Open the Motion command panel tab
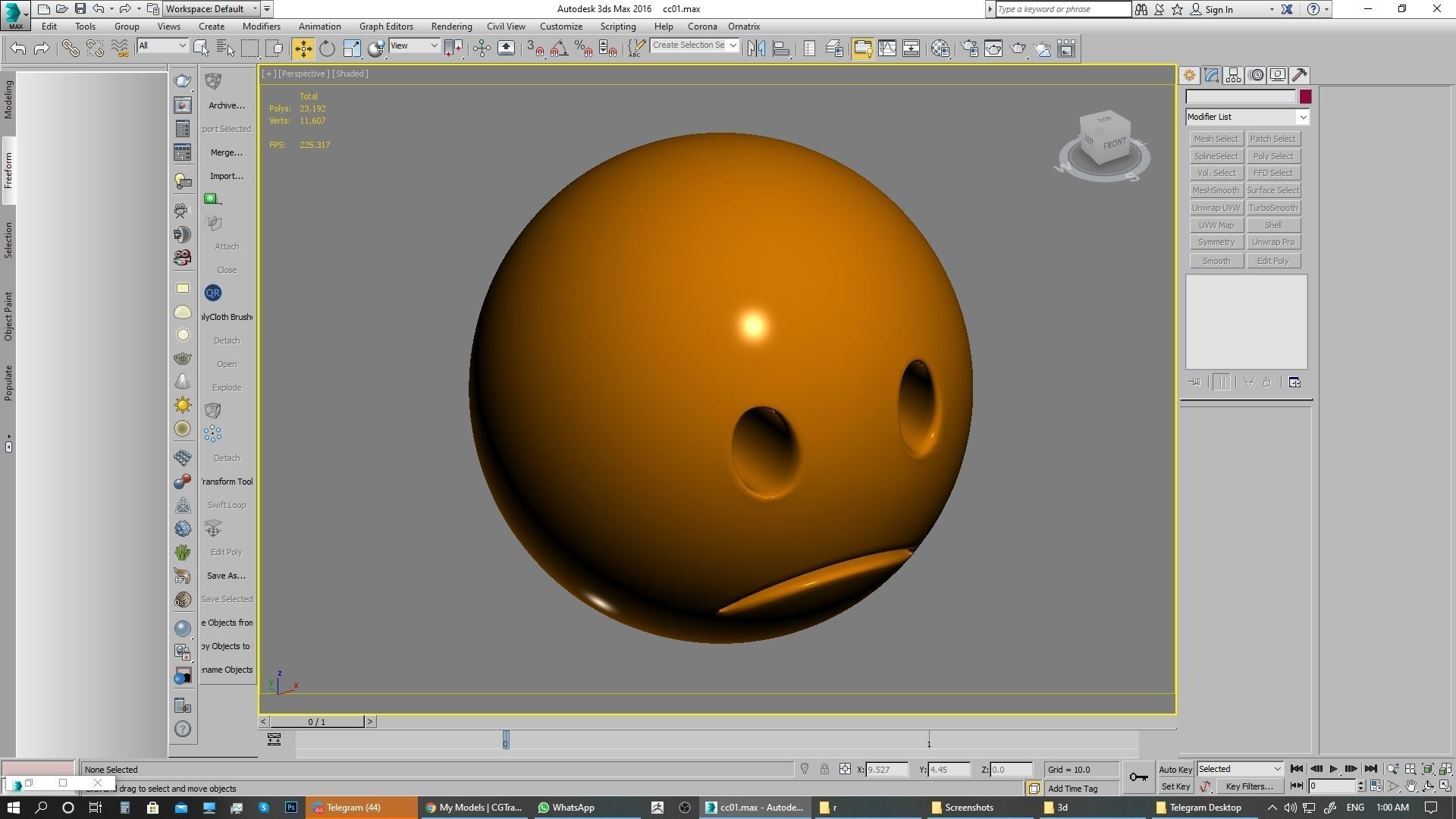The width and height of the screenshot is (1456, 819). click(1256, 75)
